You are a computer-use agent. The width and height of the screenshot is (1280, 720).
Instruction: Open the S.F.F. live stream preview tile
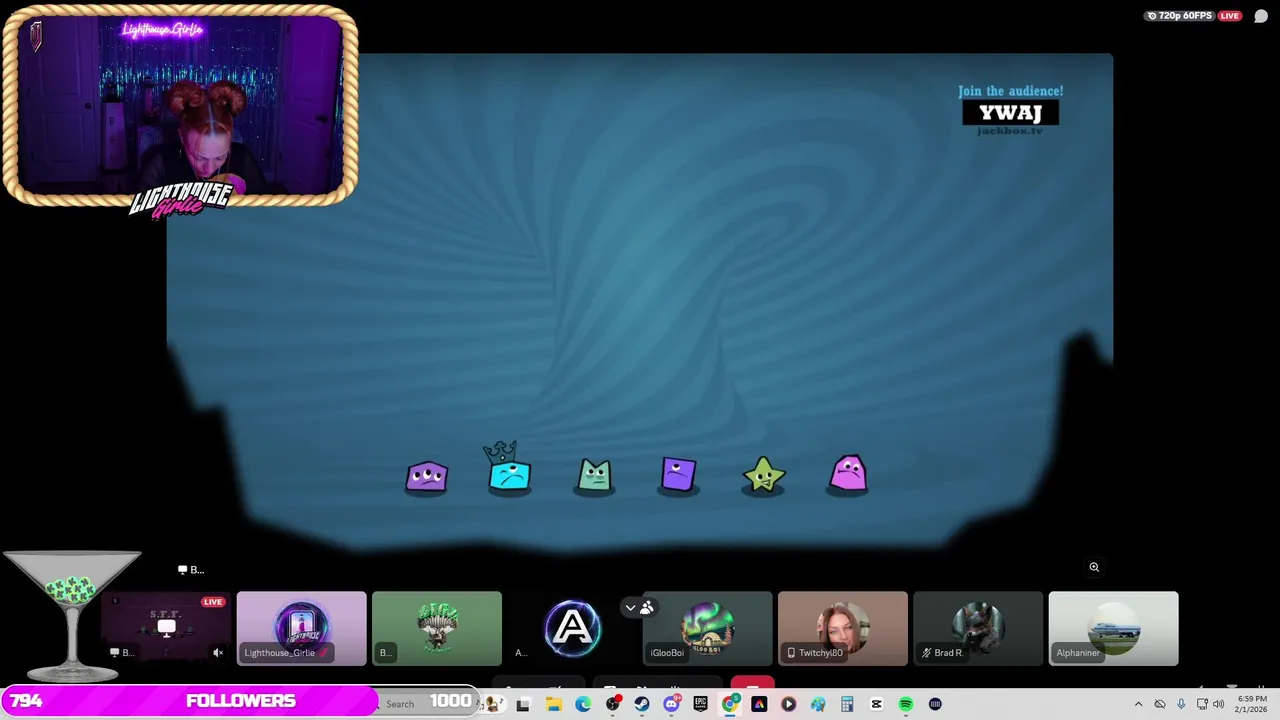coord(166,628)
